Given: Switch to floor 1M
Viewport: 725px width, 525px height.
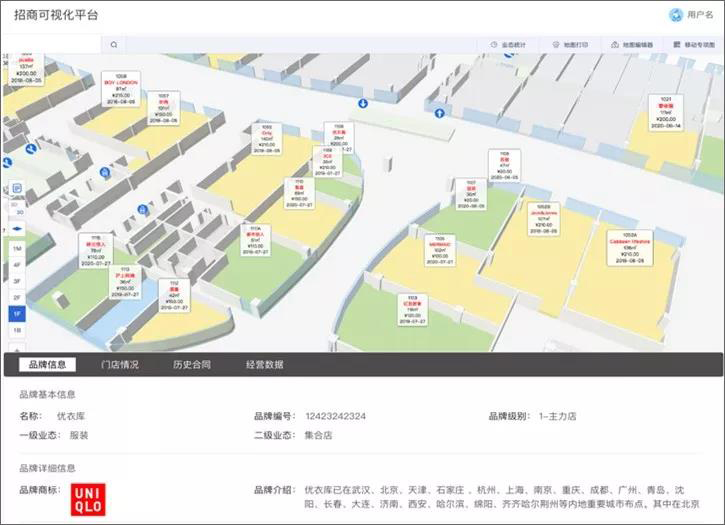Looking at the screenshot, I should tap(17, 247).
